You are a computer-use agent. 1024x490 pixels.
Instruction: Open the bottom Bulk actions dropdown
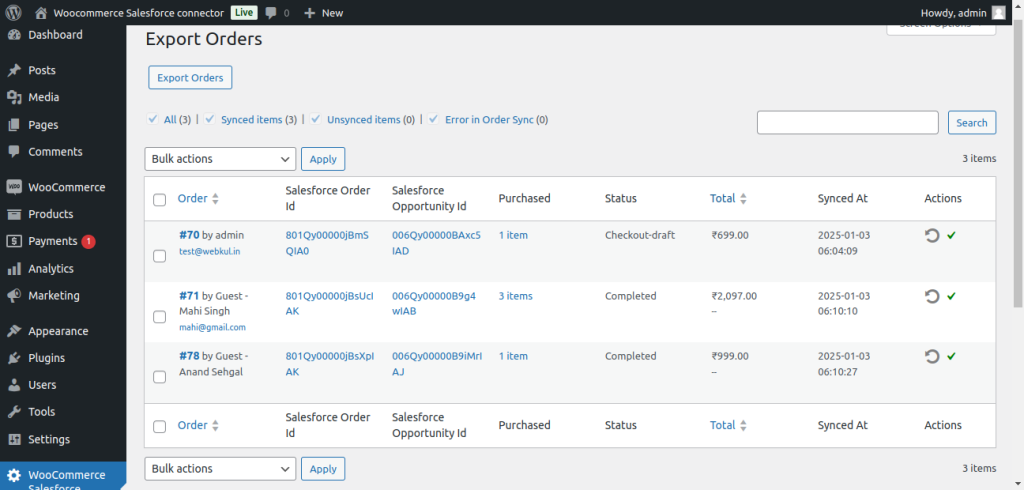220,468
